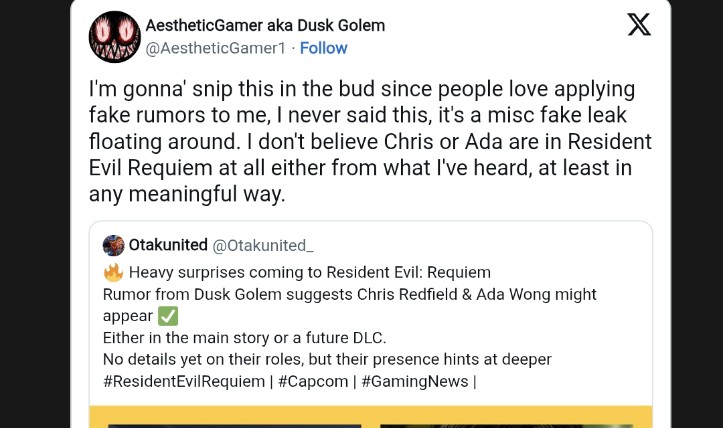Viewport: 723px width, 428px height.
Task: Click the 'Rumor from Dusk Golem suggests' line
Action: pos(349,294)
